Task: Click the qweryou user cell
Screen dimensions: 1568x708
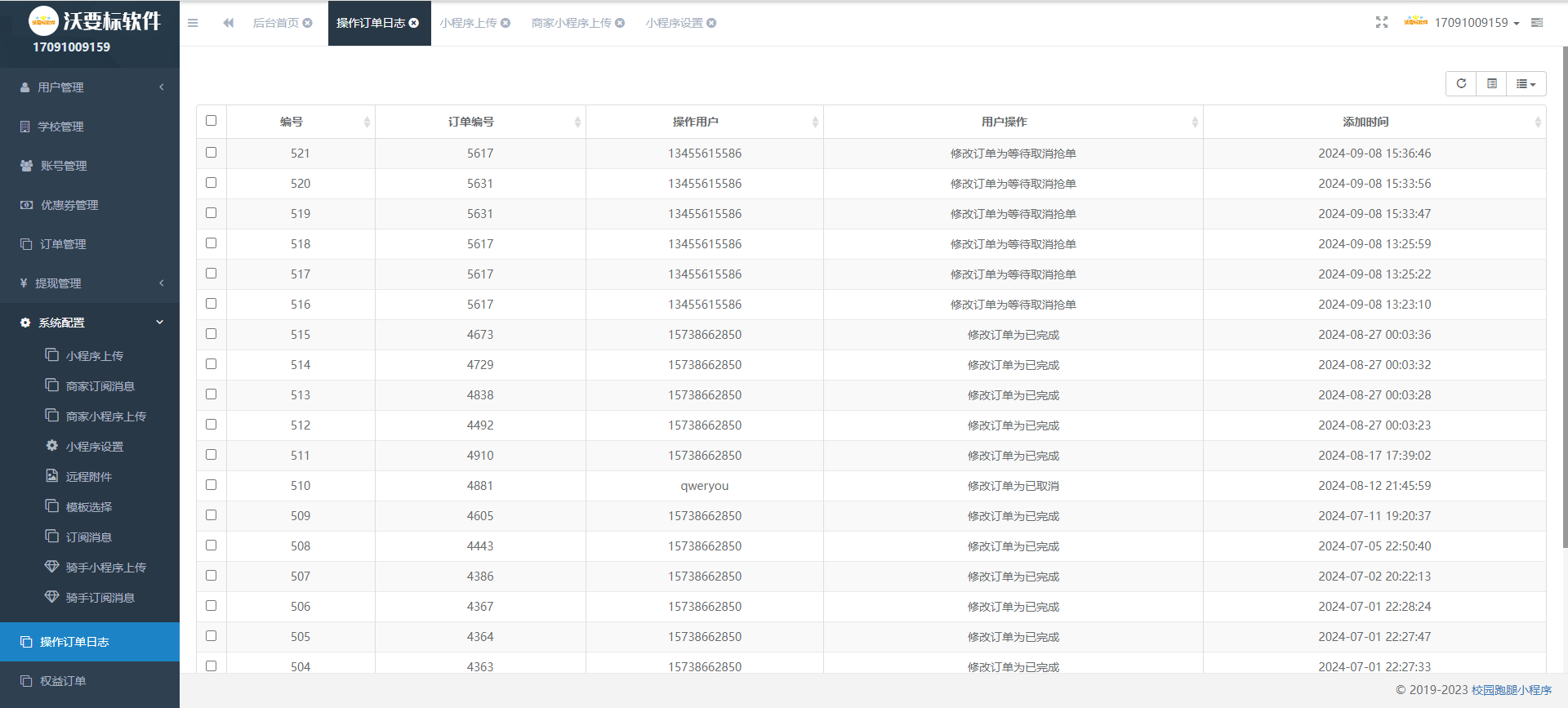Action: (x=705, y=486)
